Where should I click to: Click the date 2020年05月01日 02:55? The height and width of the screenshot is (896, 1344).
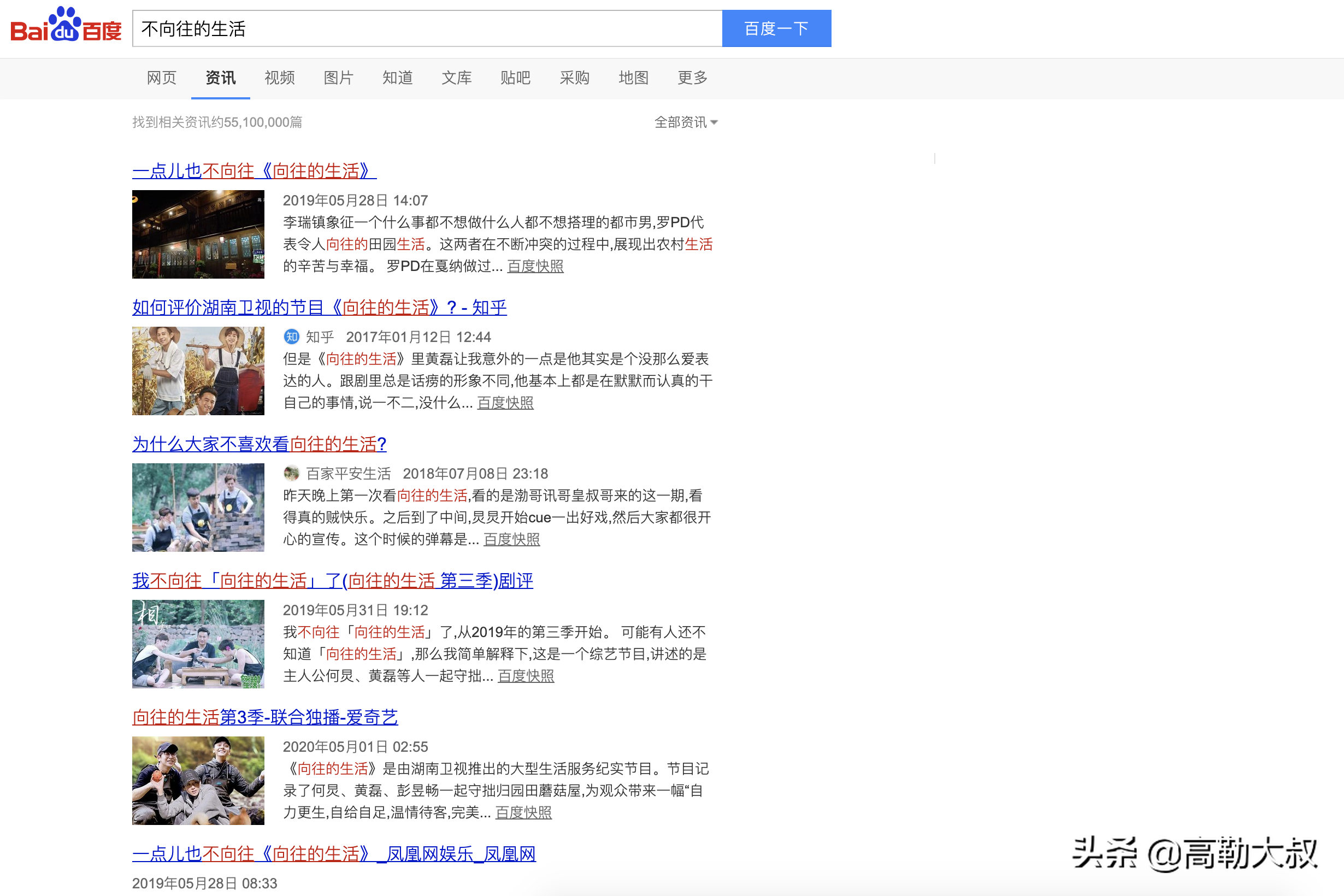coord(356,747)
